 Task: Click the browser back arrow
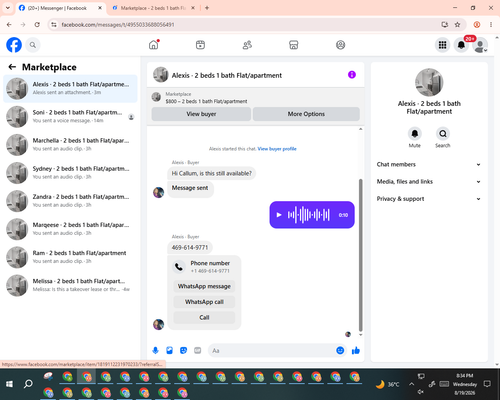click(9, 24)
